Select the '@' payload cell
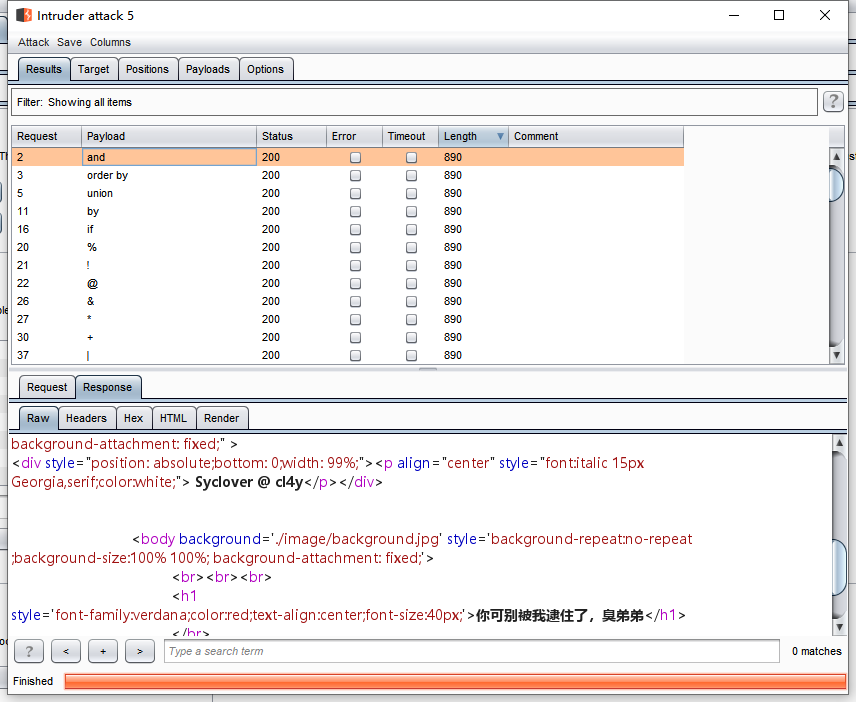856x702 pixels. coord(169,283)
